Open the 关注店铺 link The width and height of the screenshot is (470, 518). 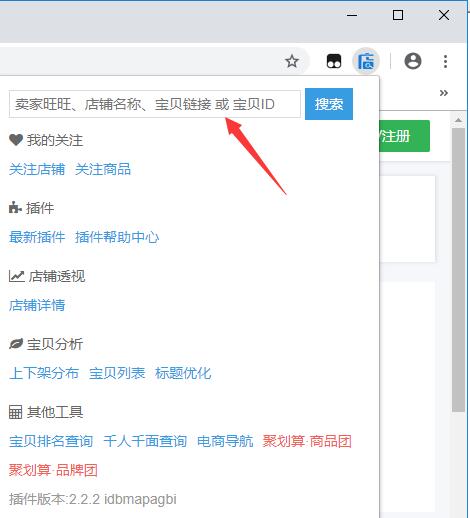coord(37,169)
